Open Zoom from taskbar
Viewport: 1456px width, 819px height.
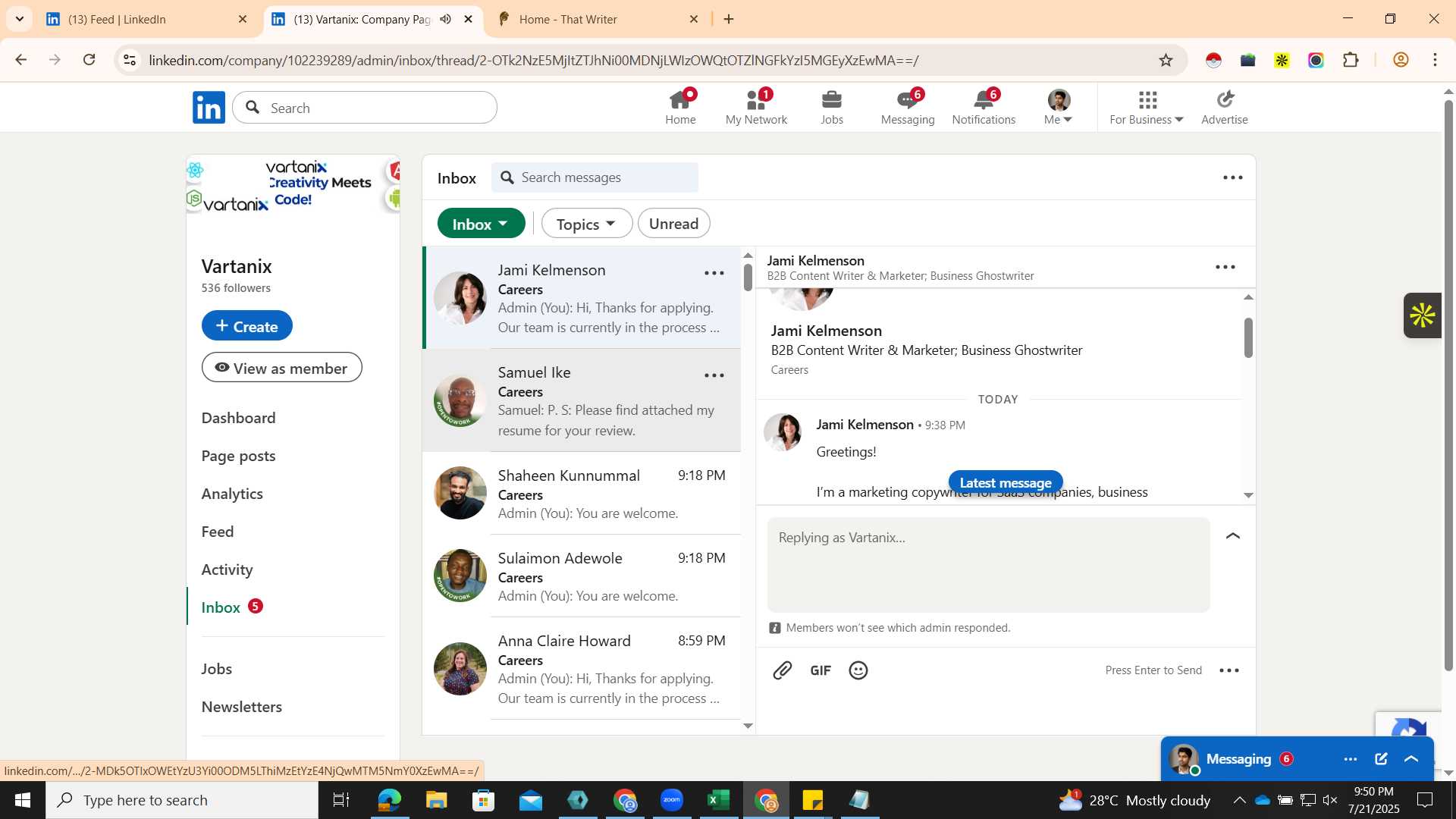point(672,800)
